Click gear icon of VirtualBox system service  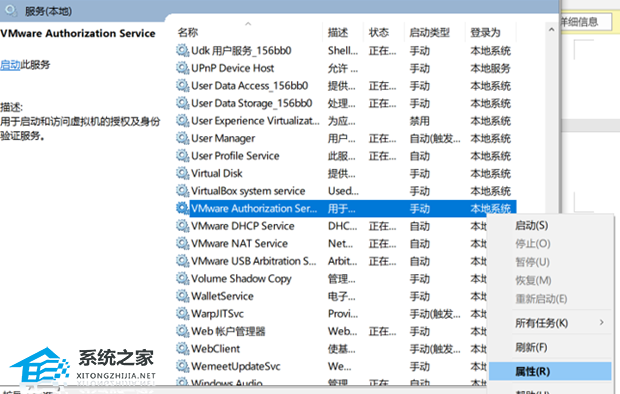pos(182,191)
